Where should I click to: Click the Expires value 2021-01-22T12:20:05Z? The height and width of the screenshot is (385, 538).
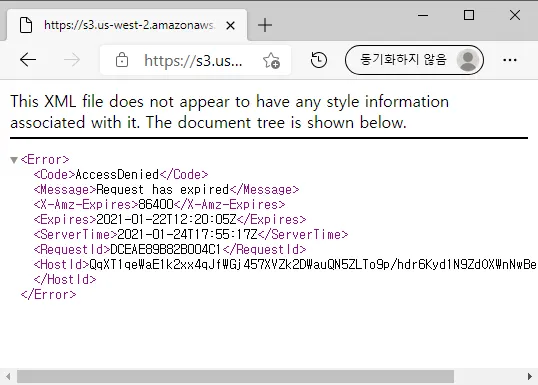pos(166,220)
